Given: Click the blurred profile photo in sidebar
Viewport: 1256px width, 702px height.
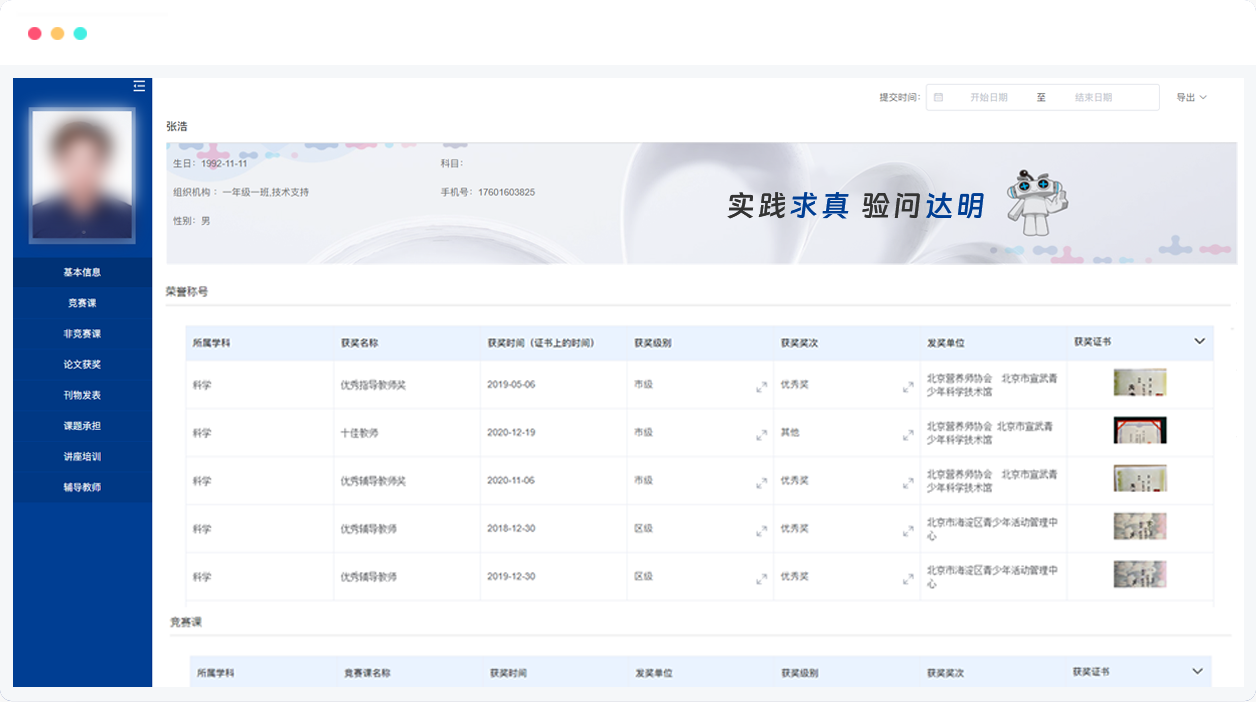Looking at the screenshot, I should click(82, 176).
